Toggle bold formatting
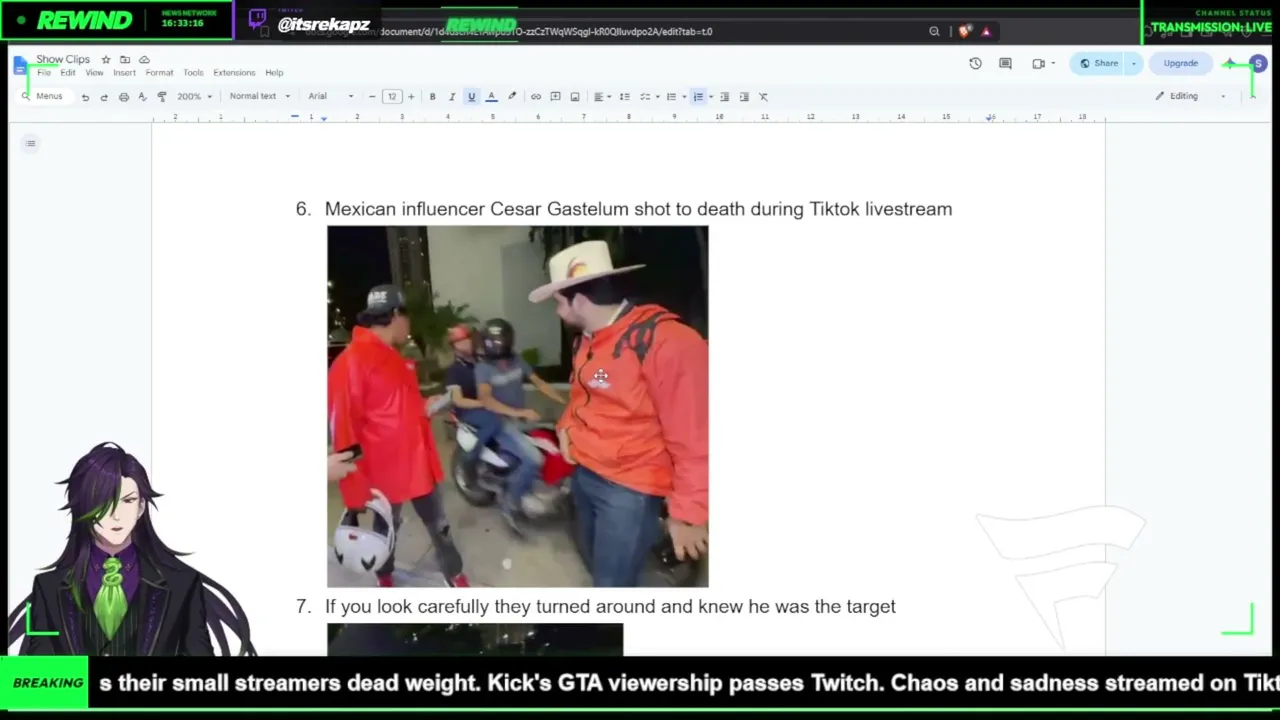1280x720 pixels. coord(432,97)
